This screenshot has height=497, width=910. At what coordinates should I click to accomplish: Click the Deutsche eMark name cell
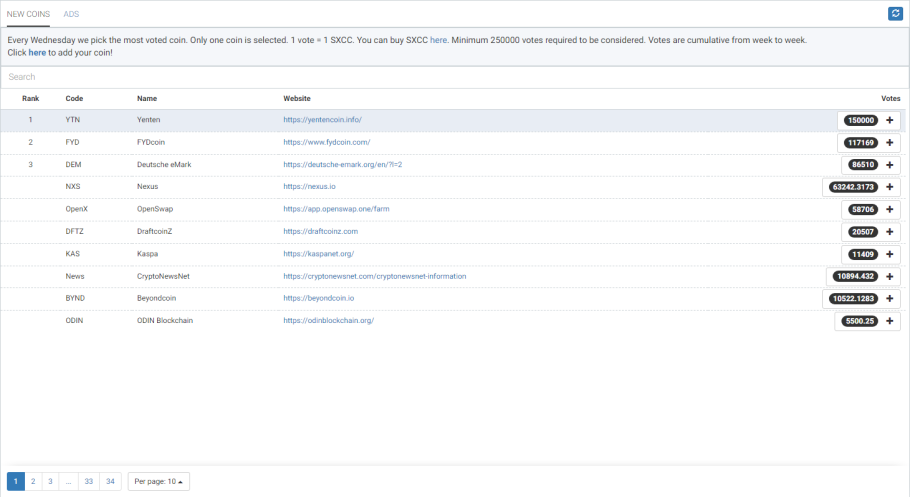point(164,164)
